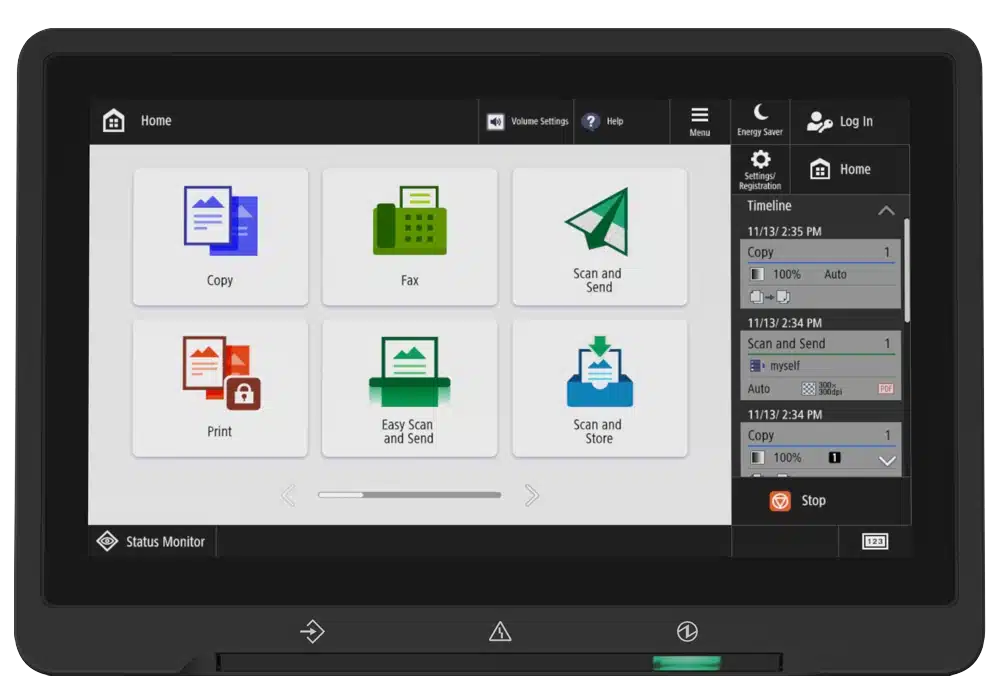Open Volume Settings
Screen dimensions: 1000x700
tap(527, 121)
